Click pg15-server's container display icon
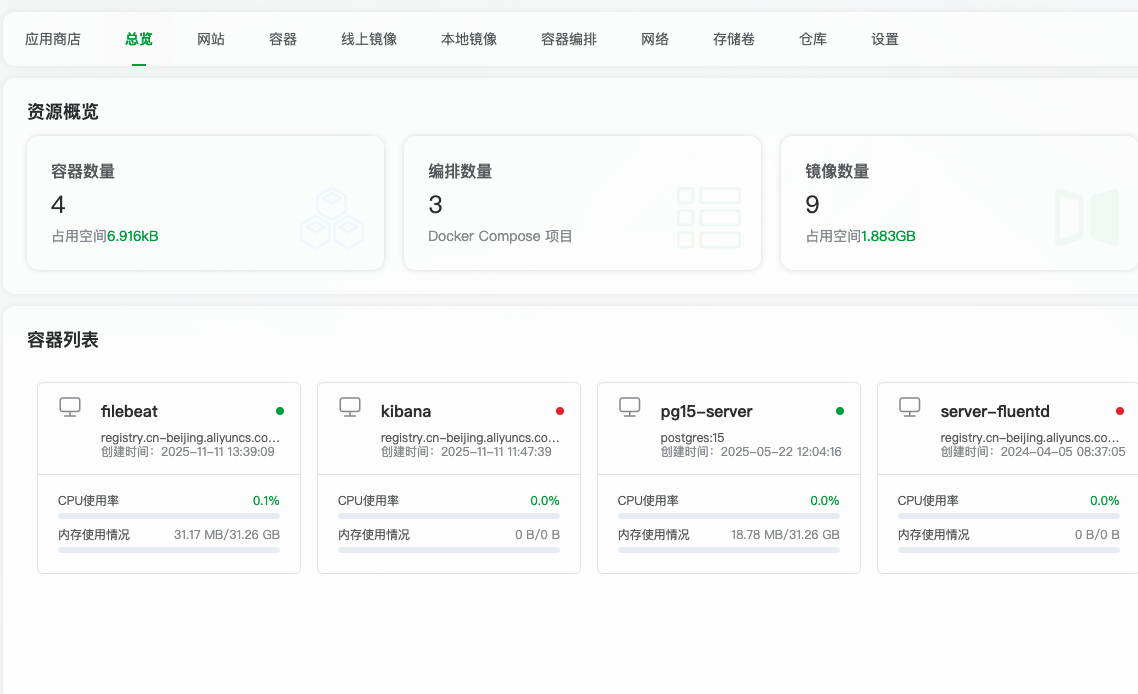 [629, 406]
